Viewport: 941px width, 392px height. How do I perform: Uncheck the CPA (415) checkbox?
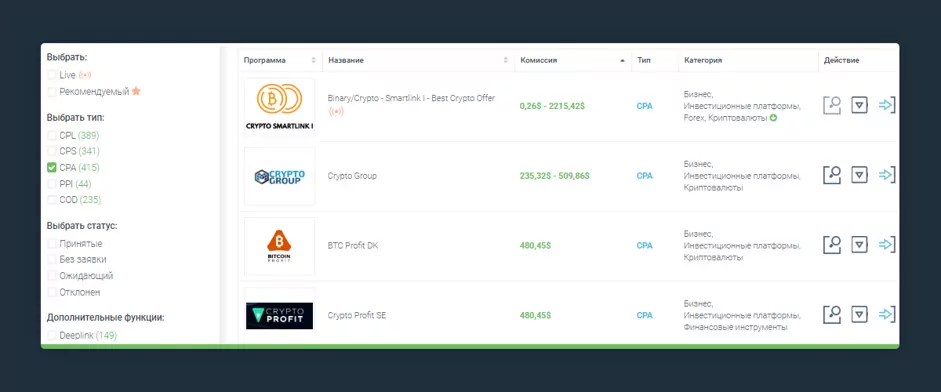pos(52,167)
